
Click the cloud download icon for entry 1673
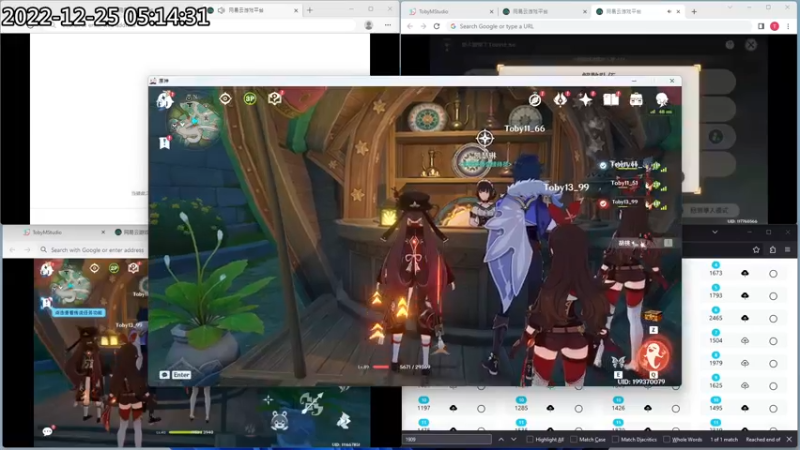745,273
